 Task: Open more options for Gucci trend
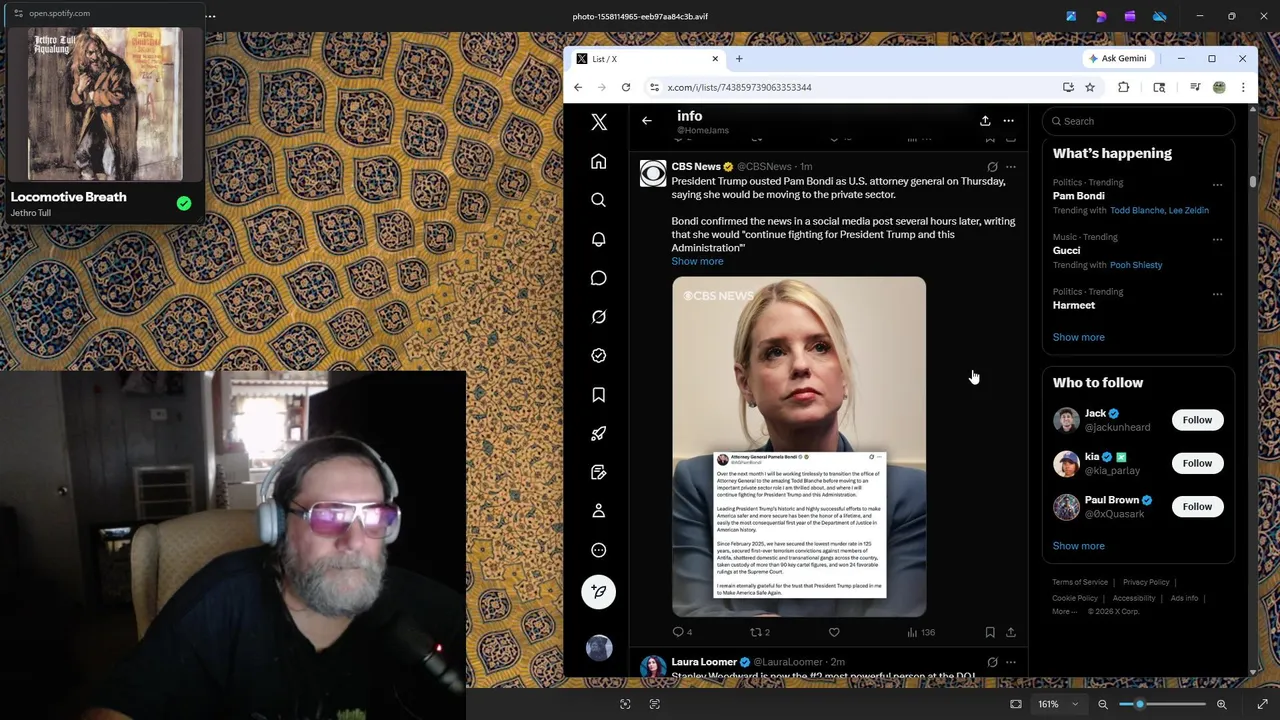coord(1217,240)
